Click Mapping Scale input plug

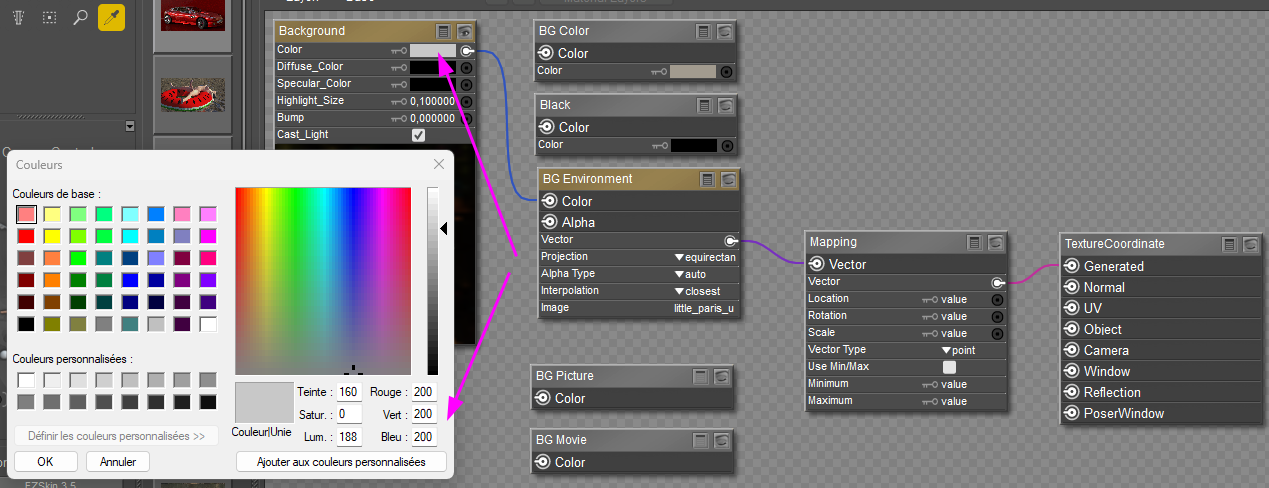click(x=996, y=333)
